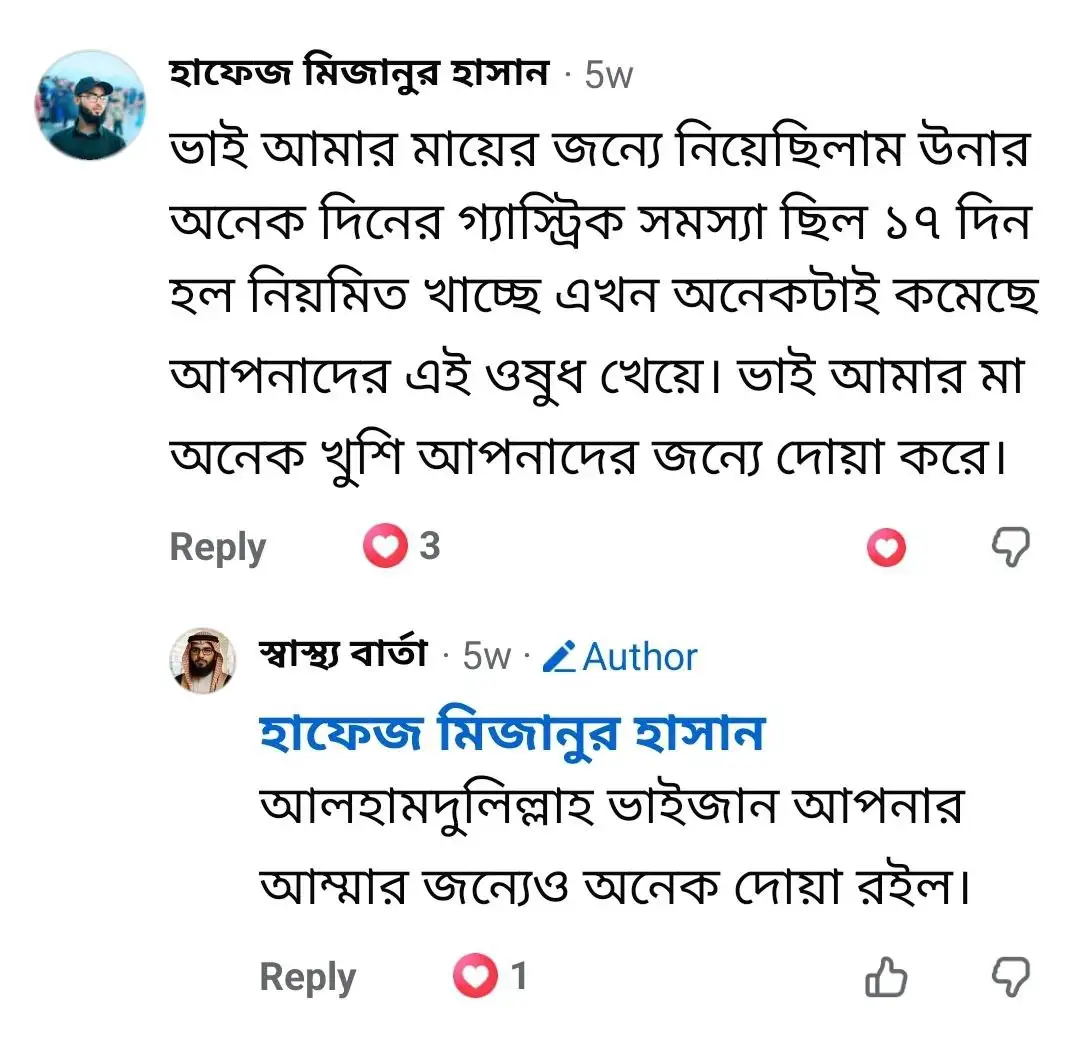This screenshot has width=1080, height=1050.
Task: Click the first comment's 5w timestamp
Action: click(x=608, y=76)
